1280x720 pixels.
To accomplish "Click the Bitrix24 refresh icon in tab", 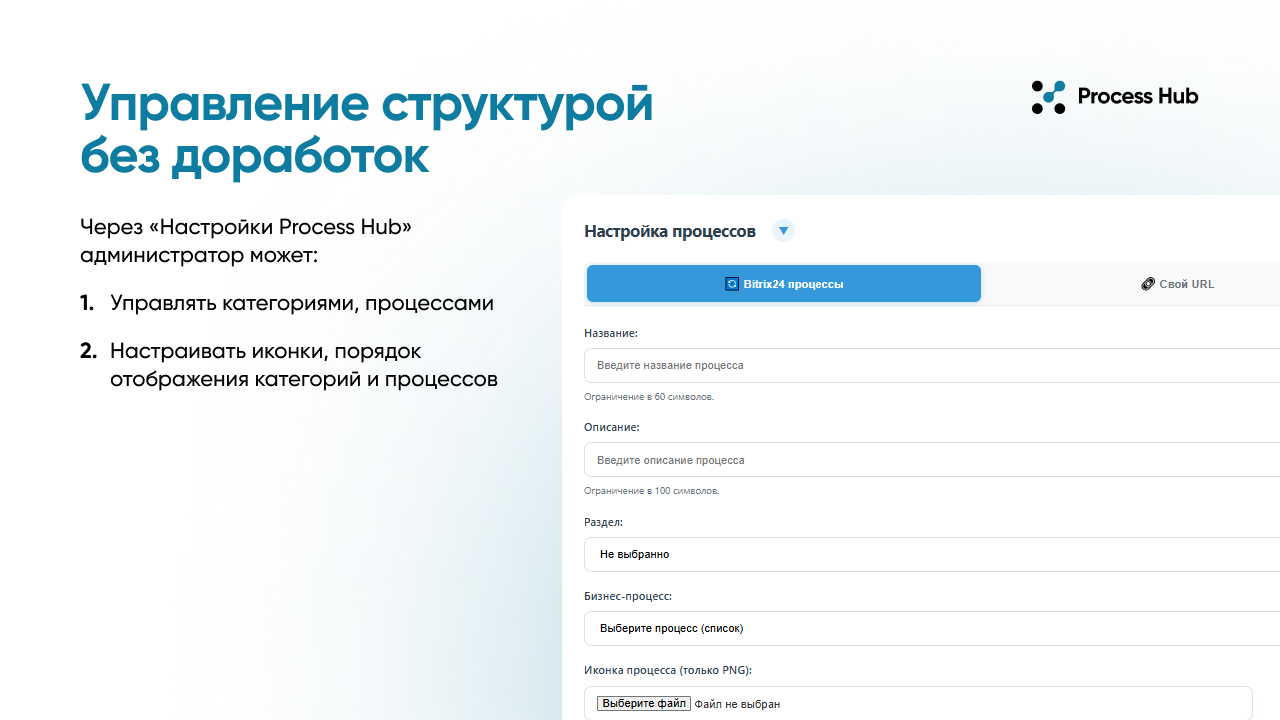I will pyautogui.click(x=732, y=284).
